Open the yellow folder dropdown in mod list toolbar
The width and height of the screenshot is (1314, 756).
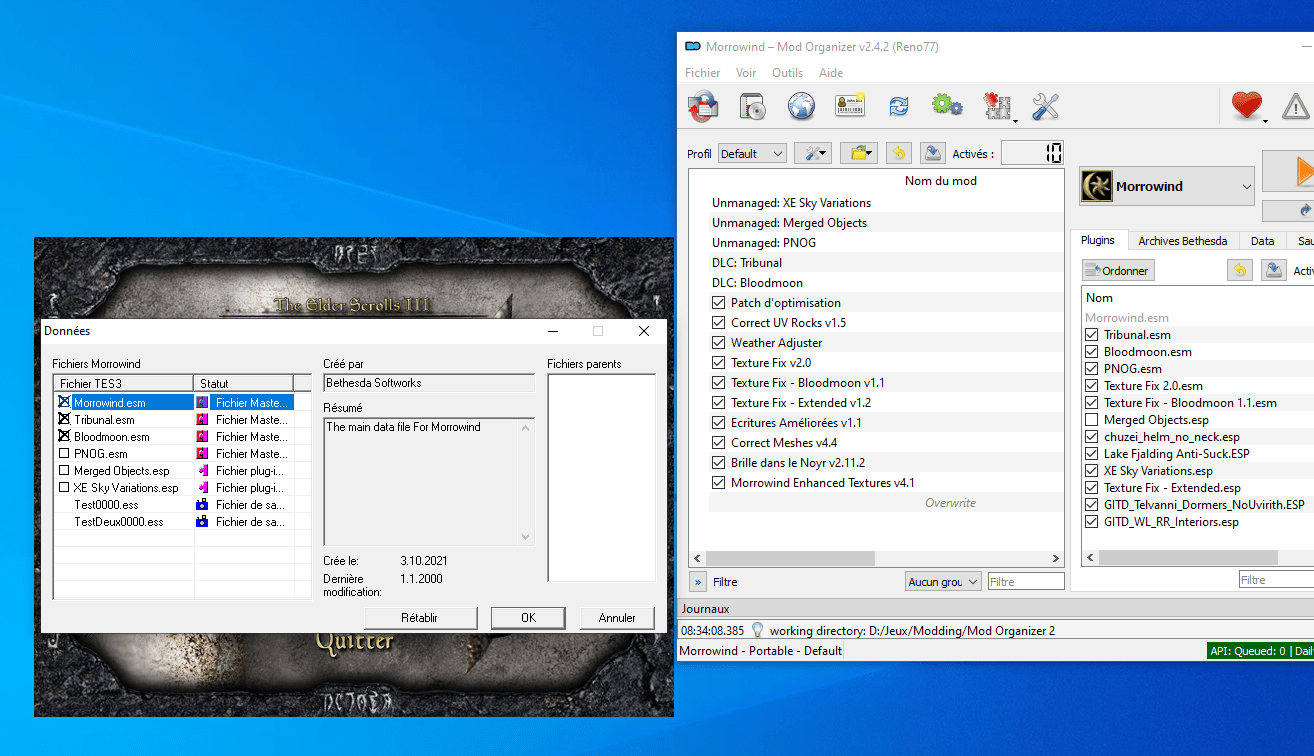click(x=858, y=153)
